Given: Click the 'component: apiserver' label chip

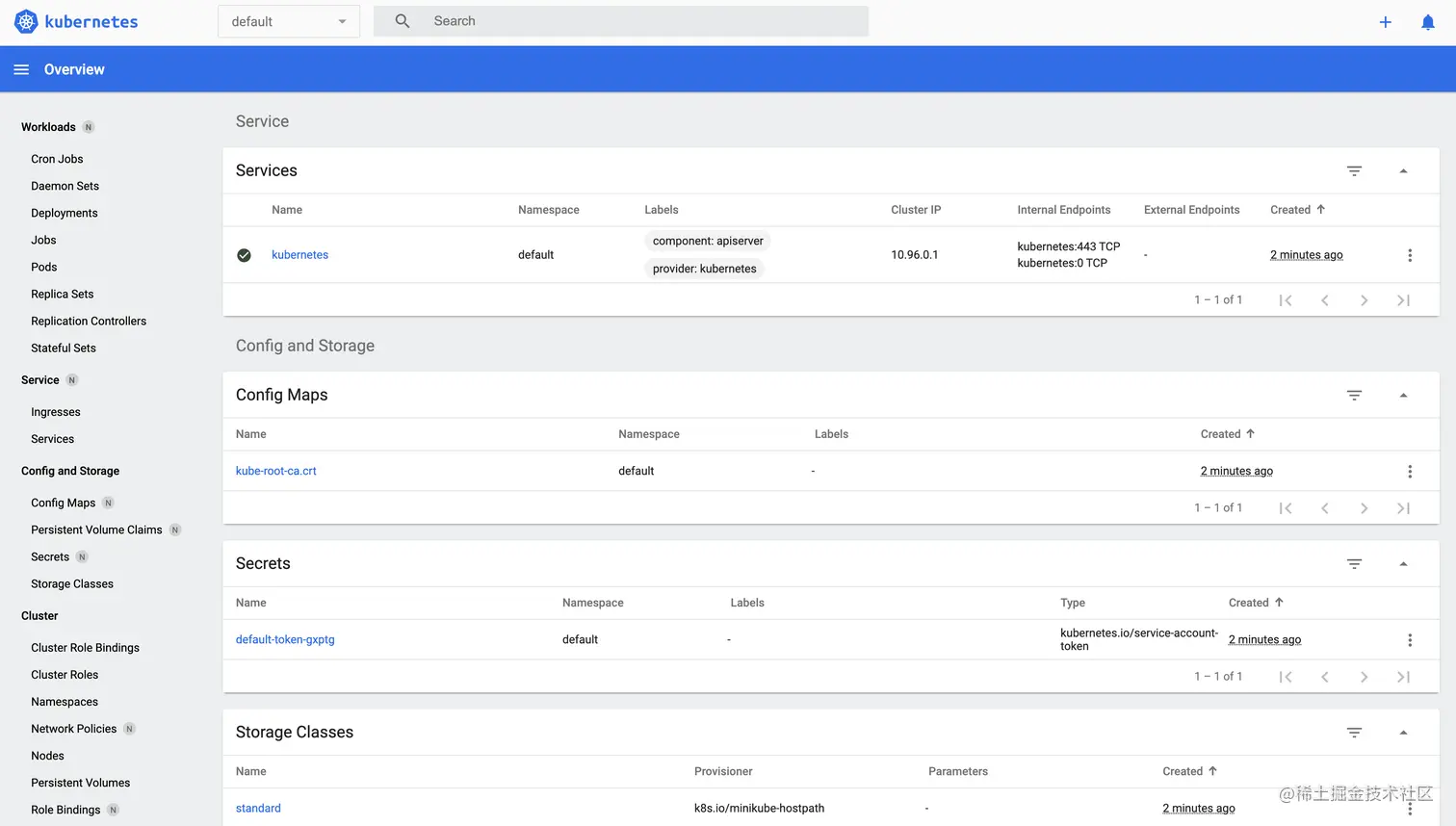Looking at the screenshot, I should (x=708, y=241).
